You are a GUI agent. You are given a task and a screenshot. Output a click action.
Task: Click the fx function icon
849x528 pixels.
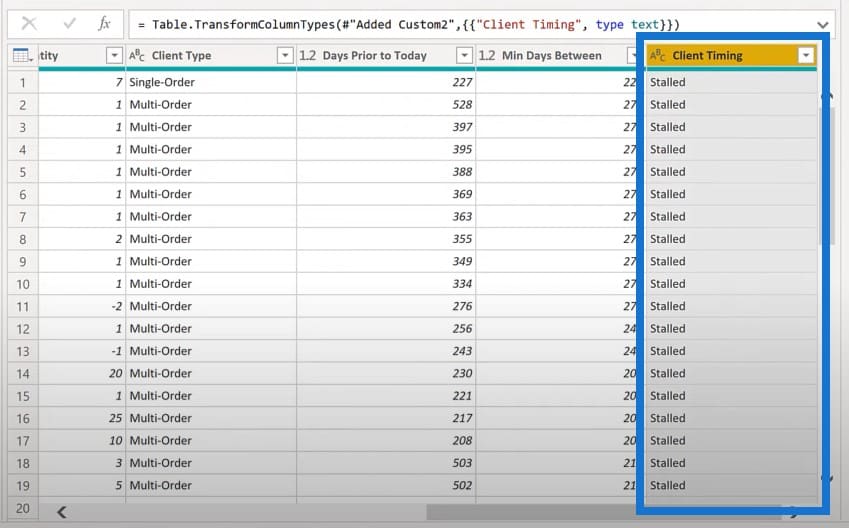coord(104,23)
